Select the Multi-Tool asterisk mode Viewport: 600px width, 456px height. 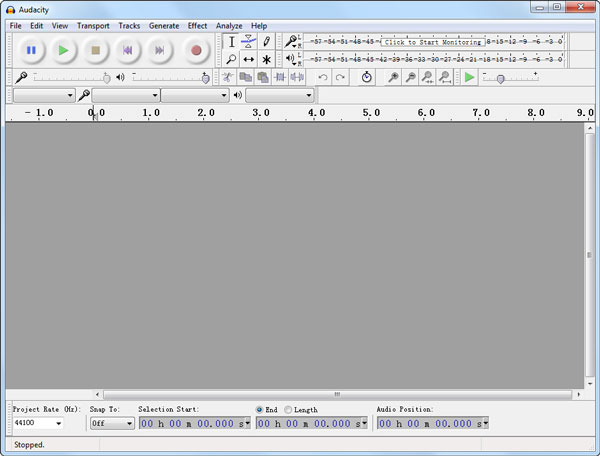pyautogui.click(x=266, y=59)
